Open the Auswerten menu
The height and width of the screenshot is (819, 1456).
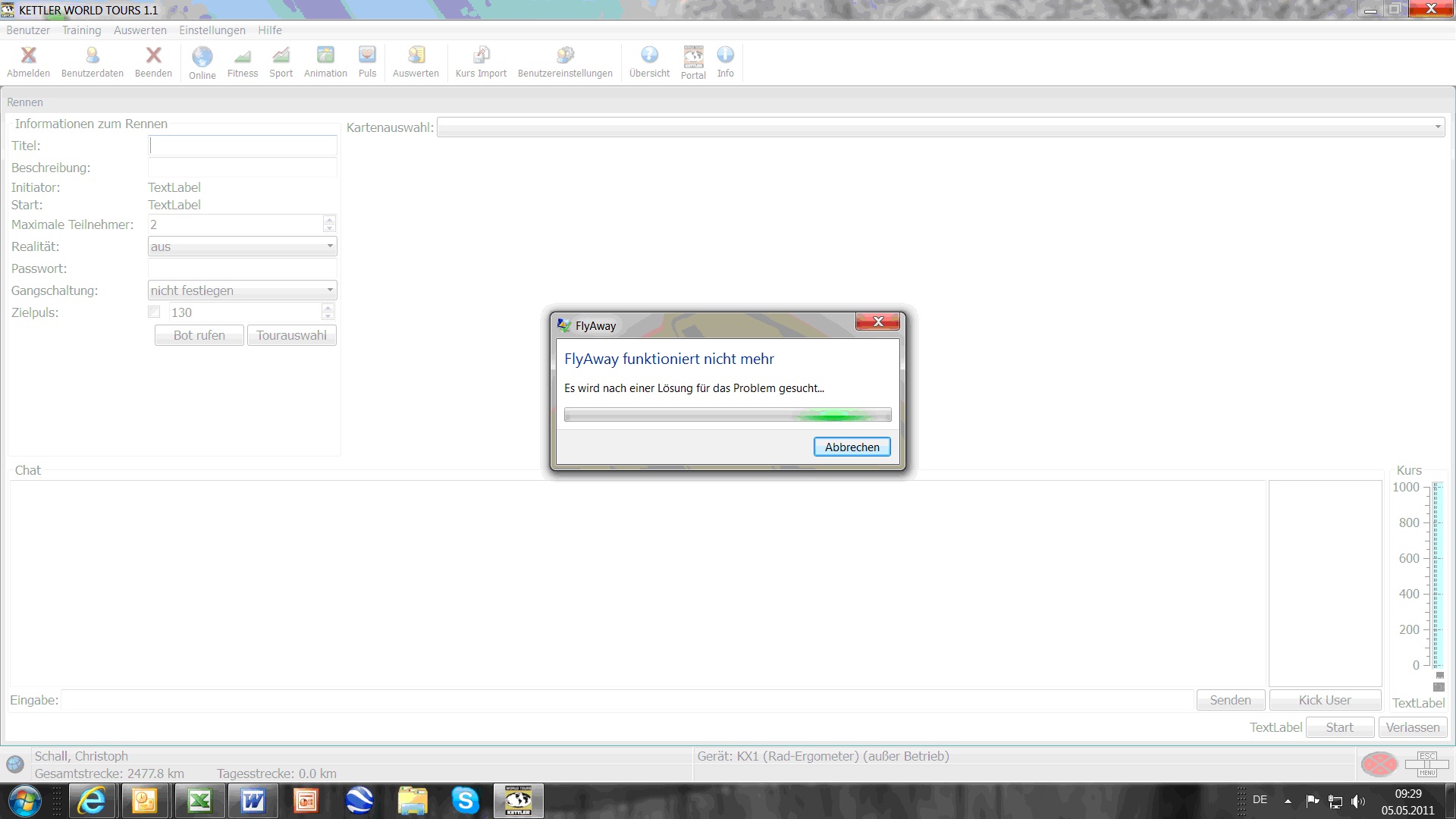140,30
